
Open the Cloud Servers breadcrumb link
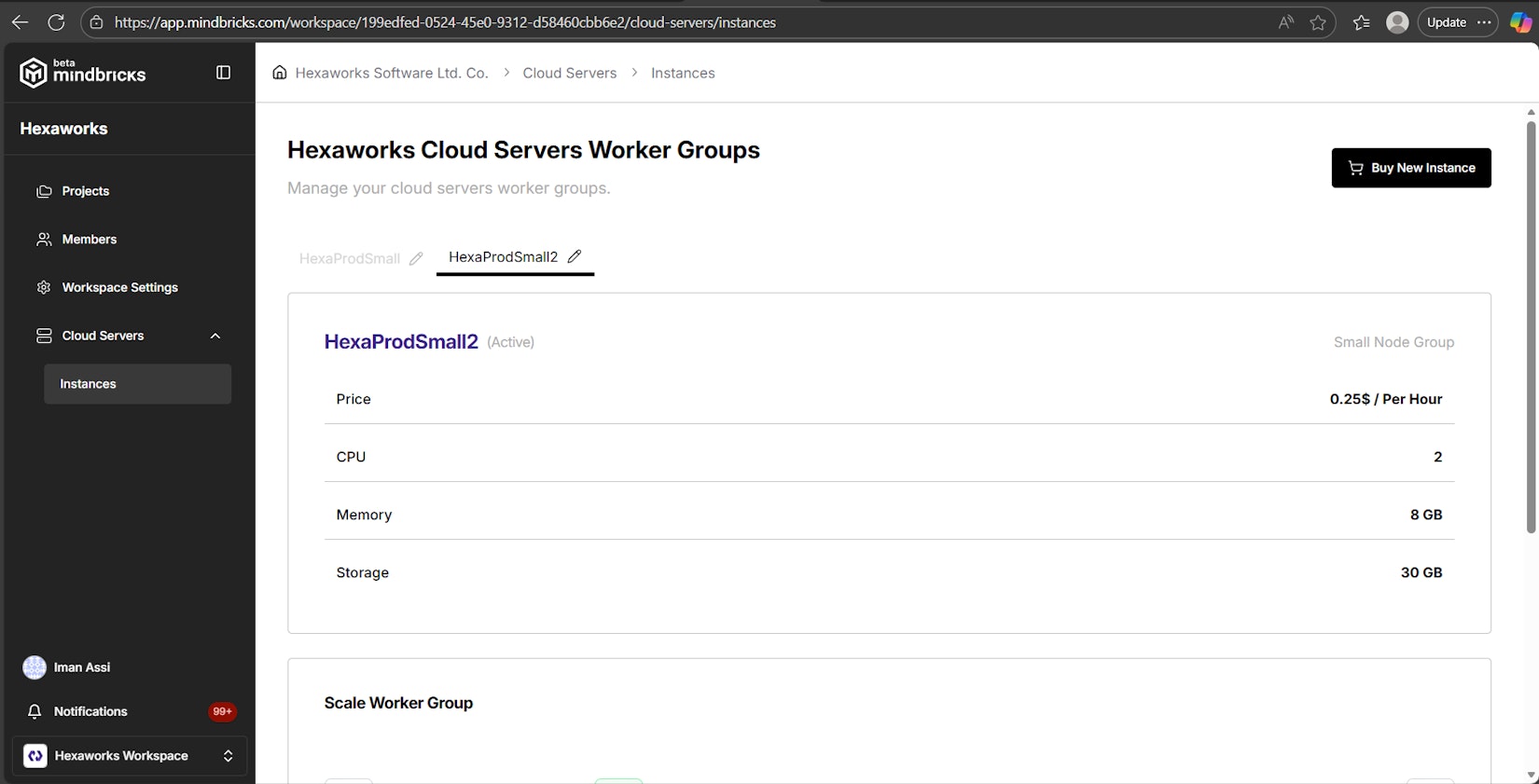(x=569, y=73)
